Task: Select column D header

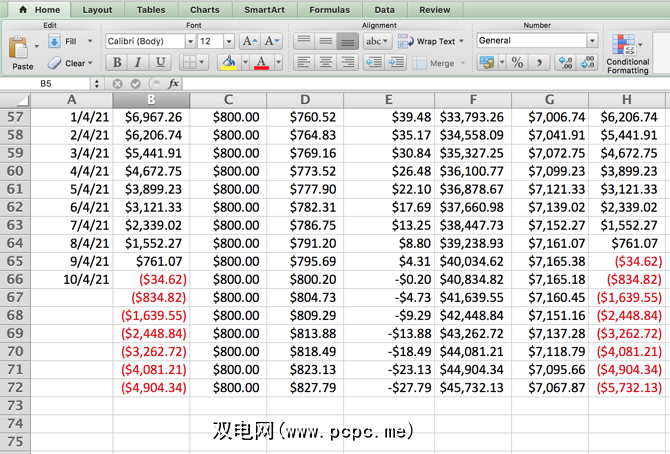Action: (x=306, y=100)
